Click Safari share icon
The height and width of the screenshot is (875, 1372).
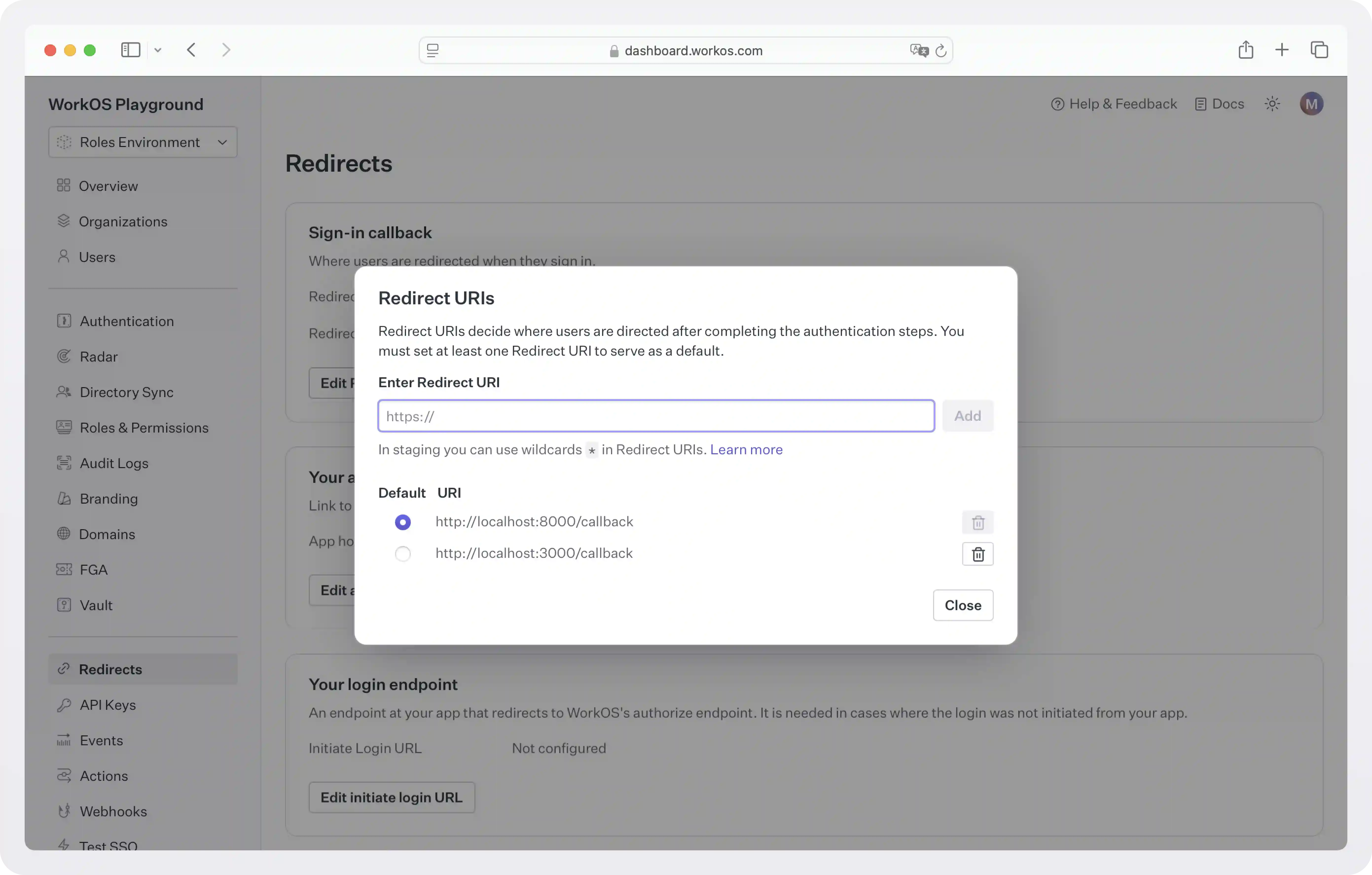coord(1246,50)
